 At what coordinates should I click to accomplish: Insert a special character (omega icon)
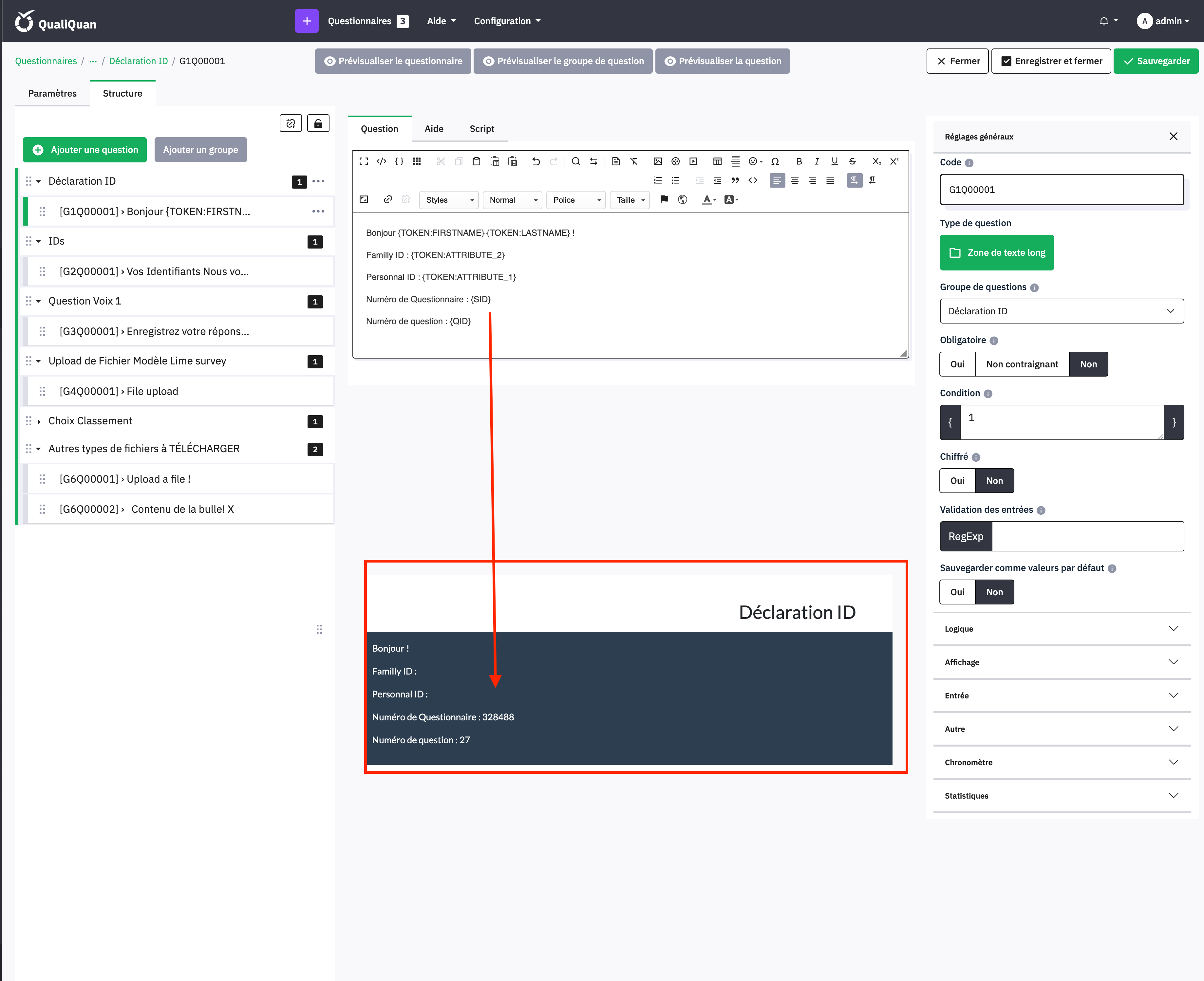pos(775,162)
